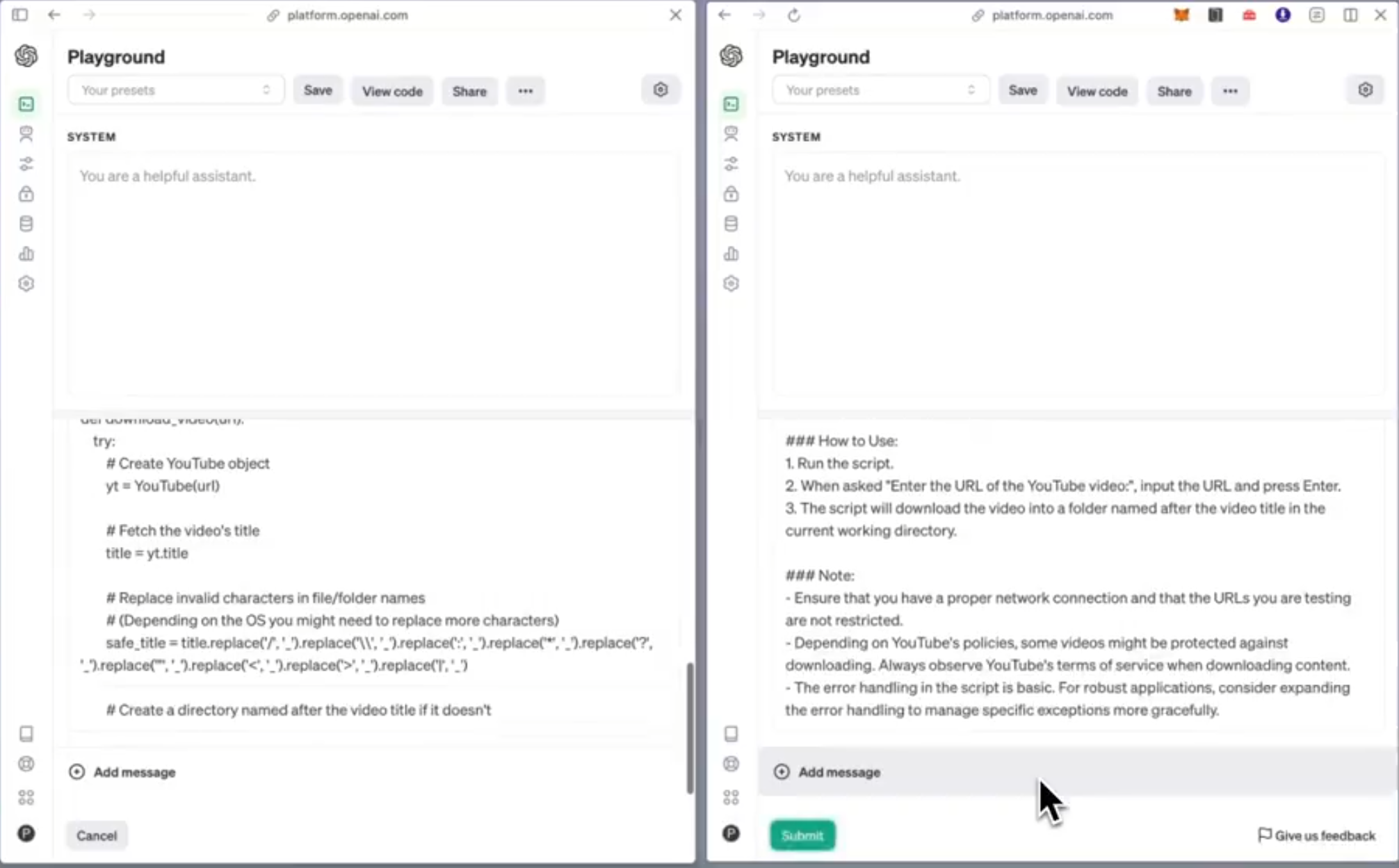The height and width of the screenshot is (868, 1399).
Task: Open apps grid icon in left window
Action: pos(26,797)
